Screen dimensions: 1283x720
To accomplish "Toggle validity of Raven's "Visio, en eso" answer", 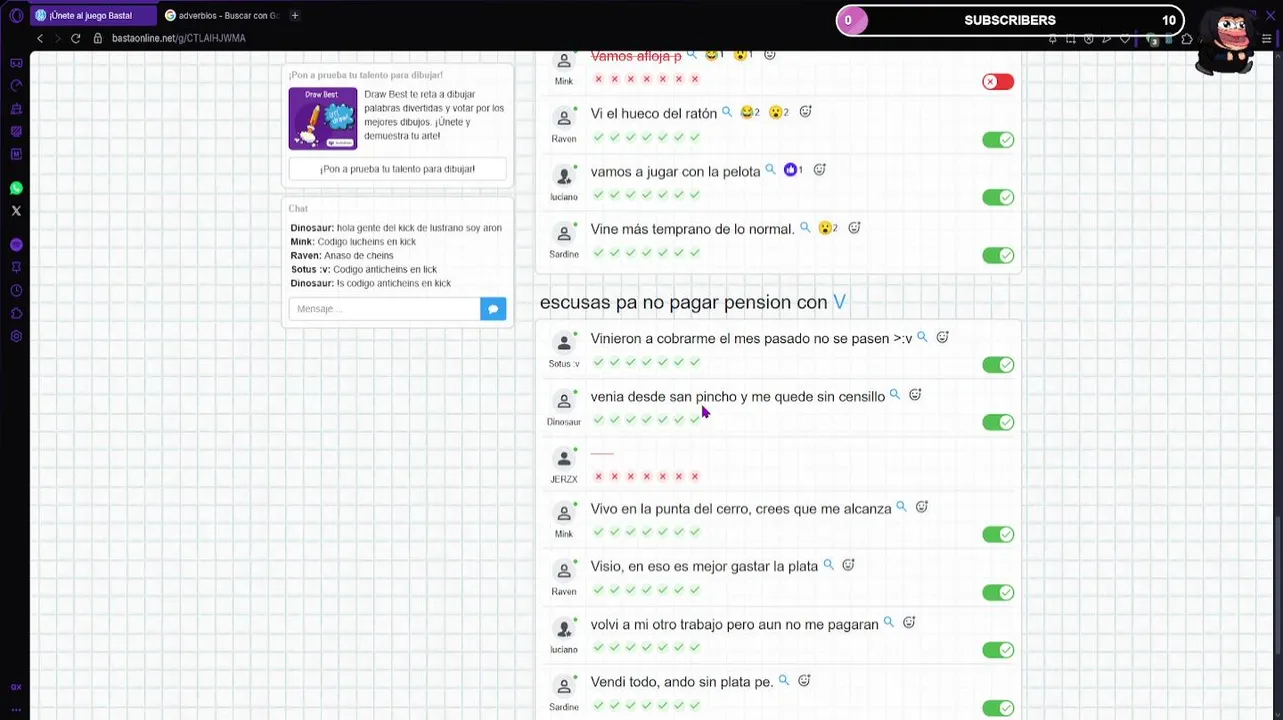I will [998, 592].
